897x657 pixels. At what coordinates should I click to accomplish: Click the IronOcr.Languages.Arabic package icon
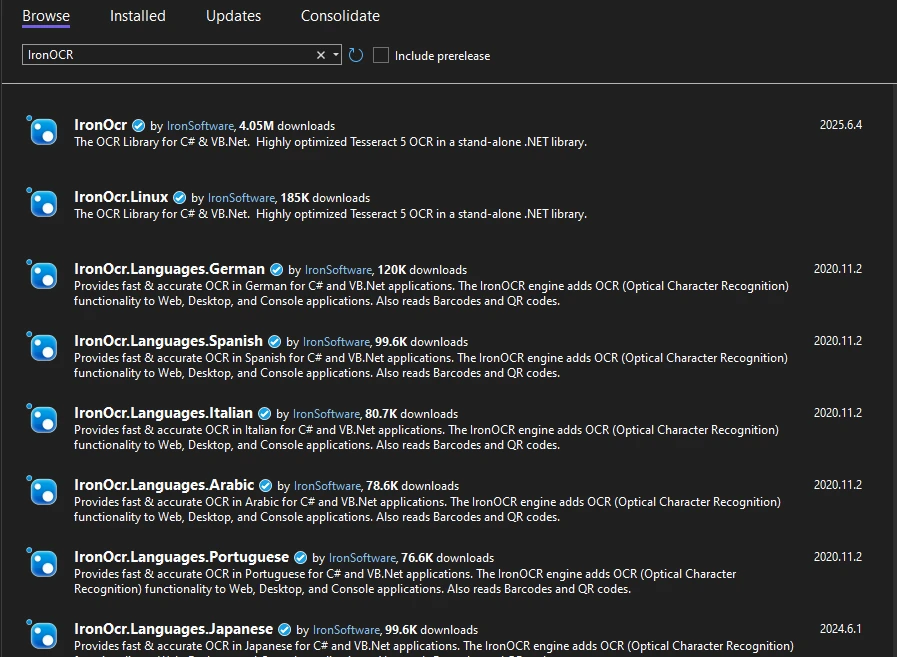(43, 492)
